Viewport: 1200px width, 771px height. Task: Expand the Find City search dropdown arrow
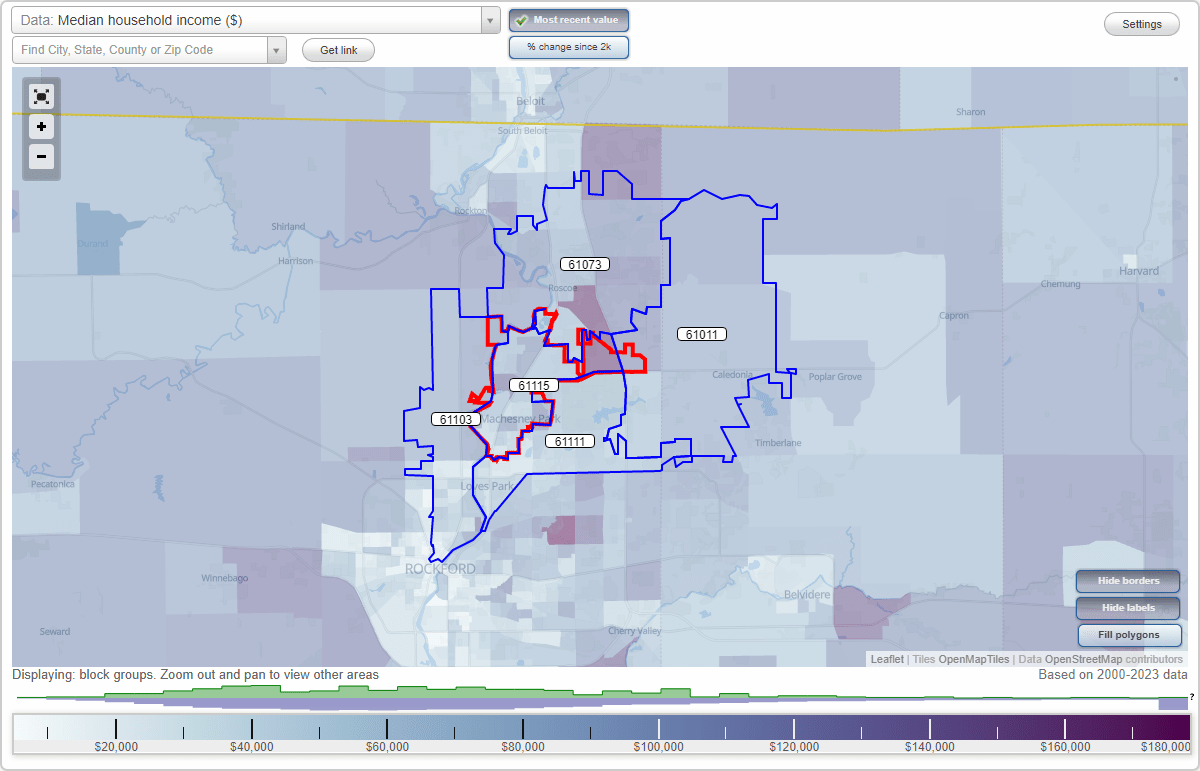[277, 50]
